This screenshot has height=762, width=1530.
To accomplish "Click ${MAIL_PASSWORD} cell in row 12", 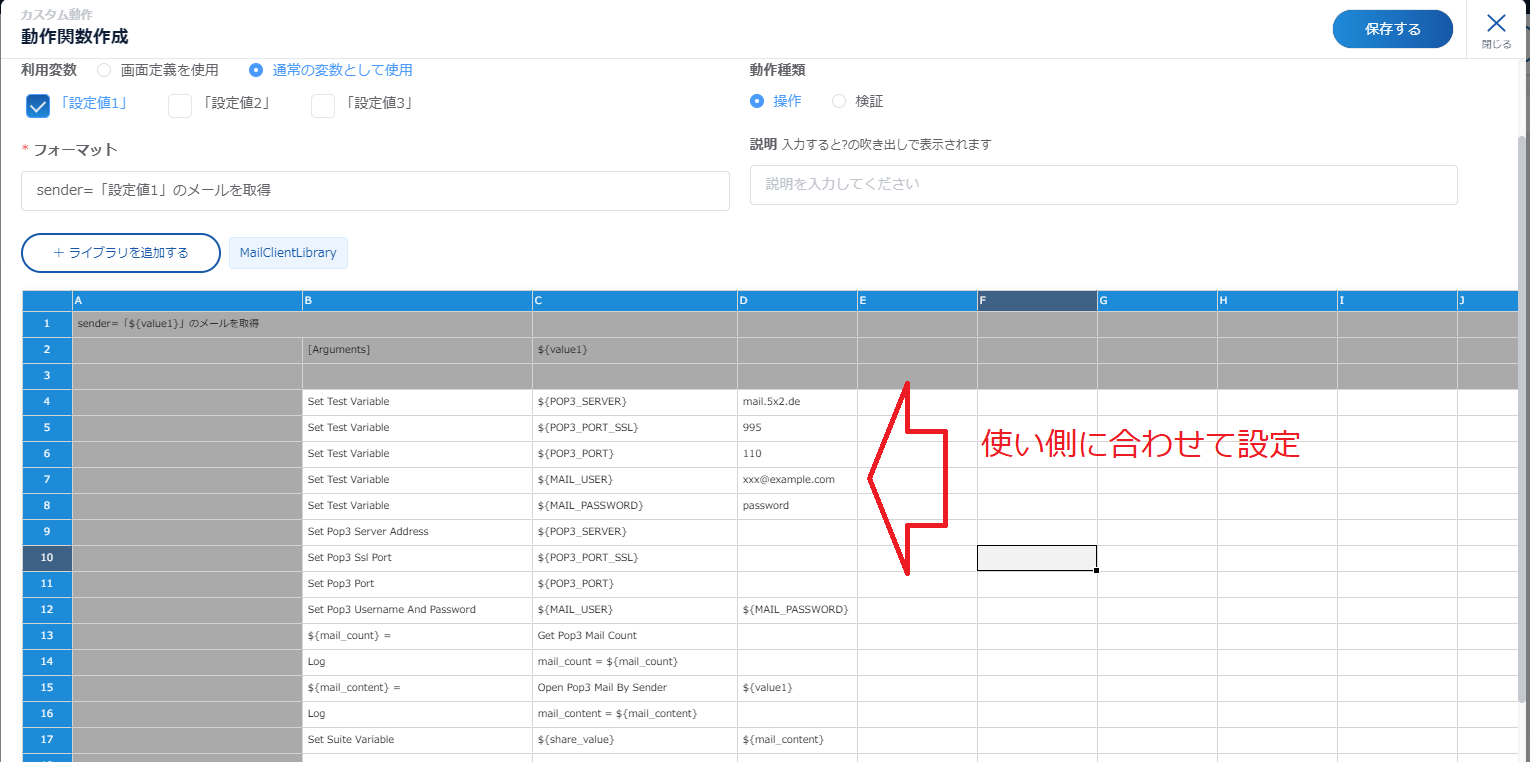I will pyautogui.click(x=798, y=610).
